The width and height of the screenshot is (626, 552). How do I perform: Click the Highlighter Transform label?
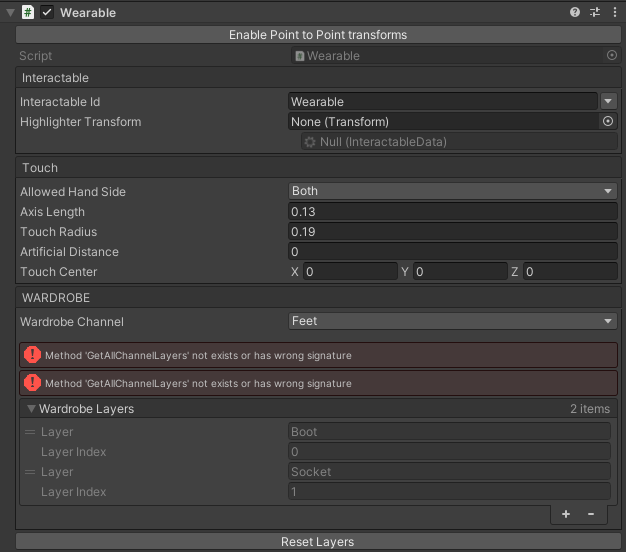tap(80, 122)
